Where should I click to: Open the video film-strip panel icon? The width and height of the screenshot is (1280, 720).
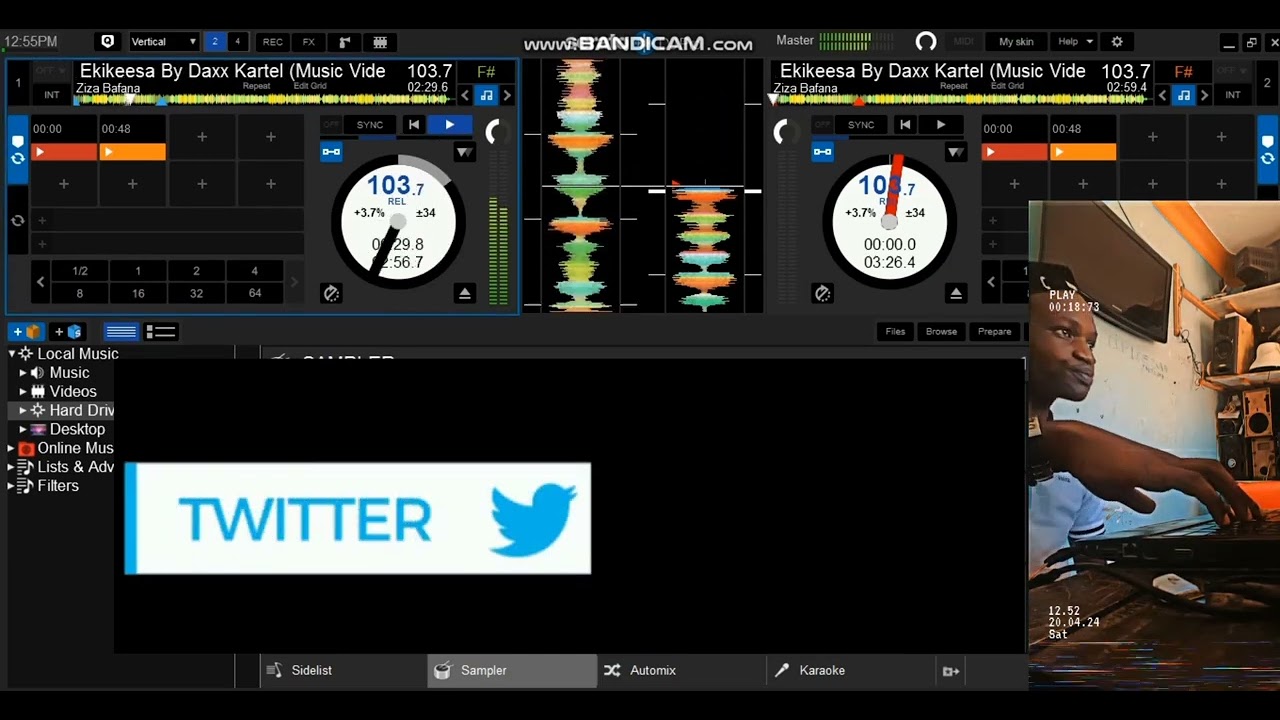[x=380, y=42]
